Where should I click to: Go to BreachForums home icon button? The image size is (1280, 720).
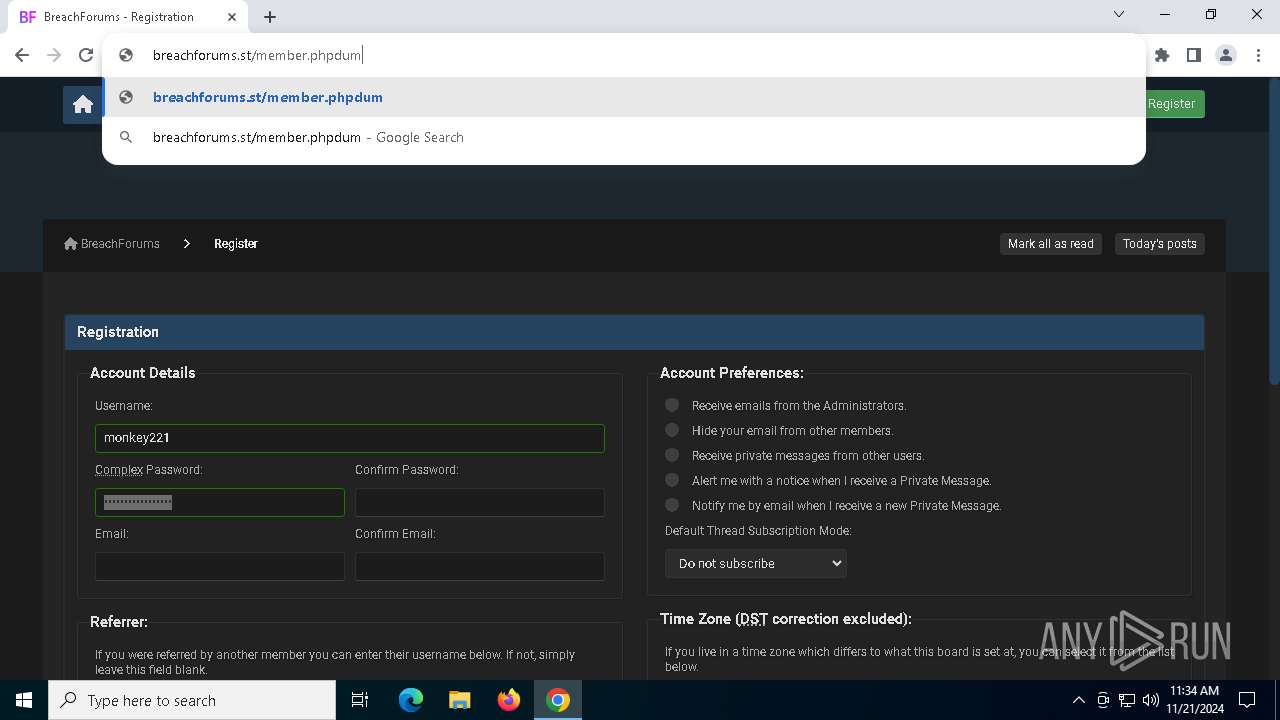[83, 104]
